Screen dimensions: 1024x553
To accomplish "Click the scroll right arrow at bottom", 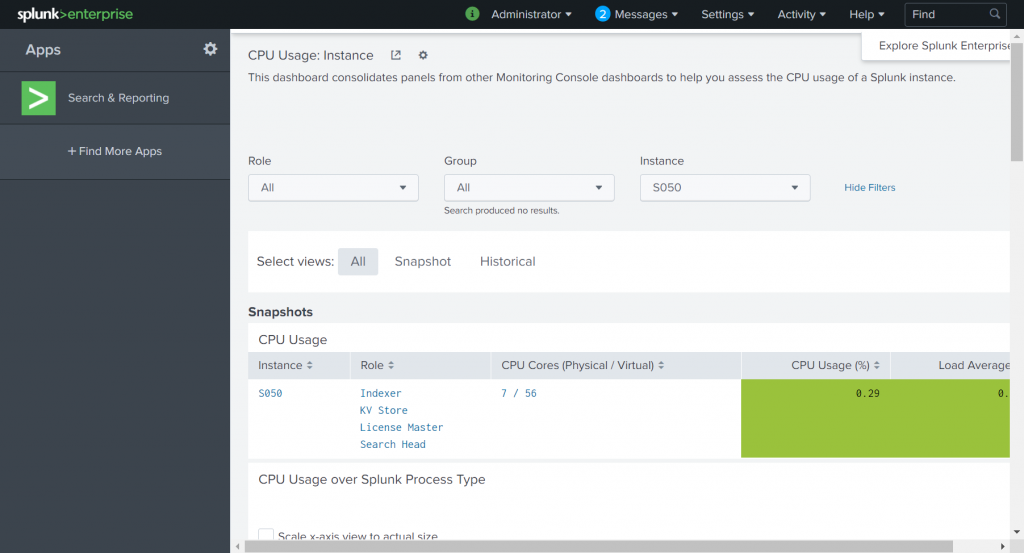I will (x=1002, y=546).
